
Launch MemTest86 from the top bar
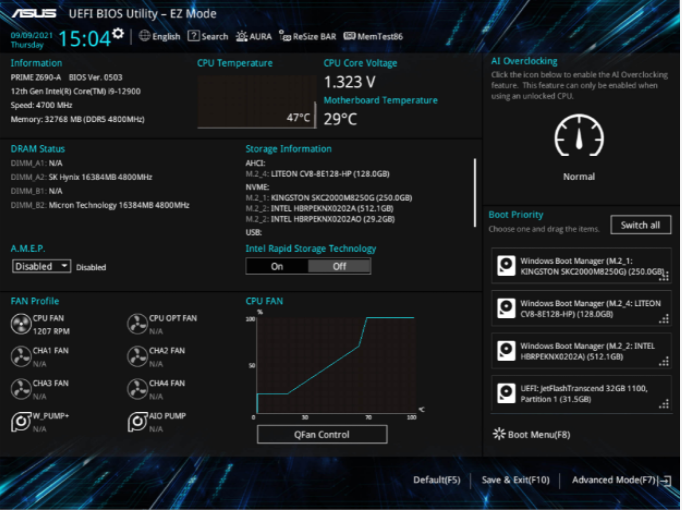point(373,37)
